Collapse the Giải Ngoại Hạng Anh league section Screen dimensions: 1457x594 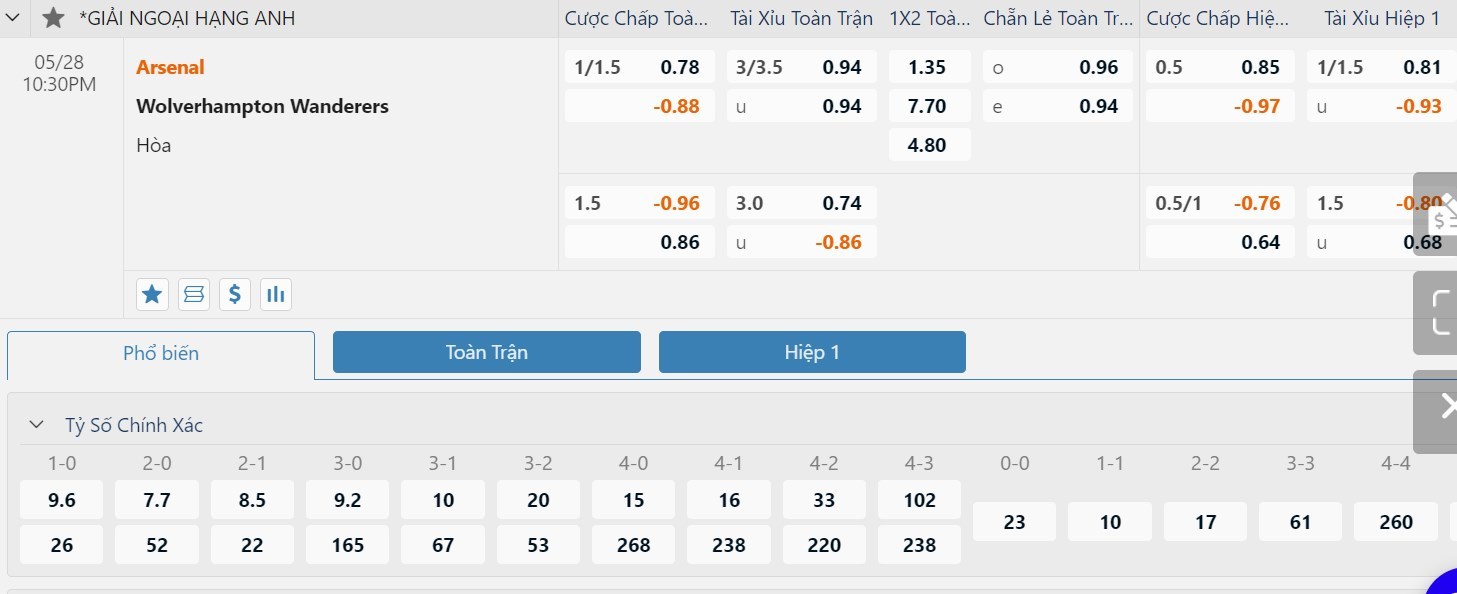click(x=14, y=18)
